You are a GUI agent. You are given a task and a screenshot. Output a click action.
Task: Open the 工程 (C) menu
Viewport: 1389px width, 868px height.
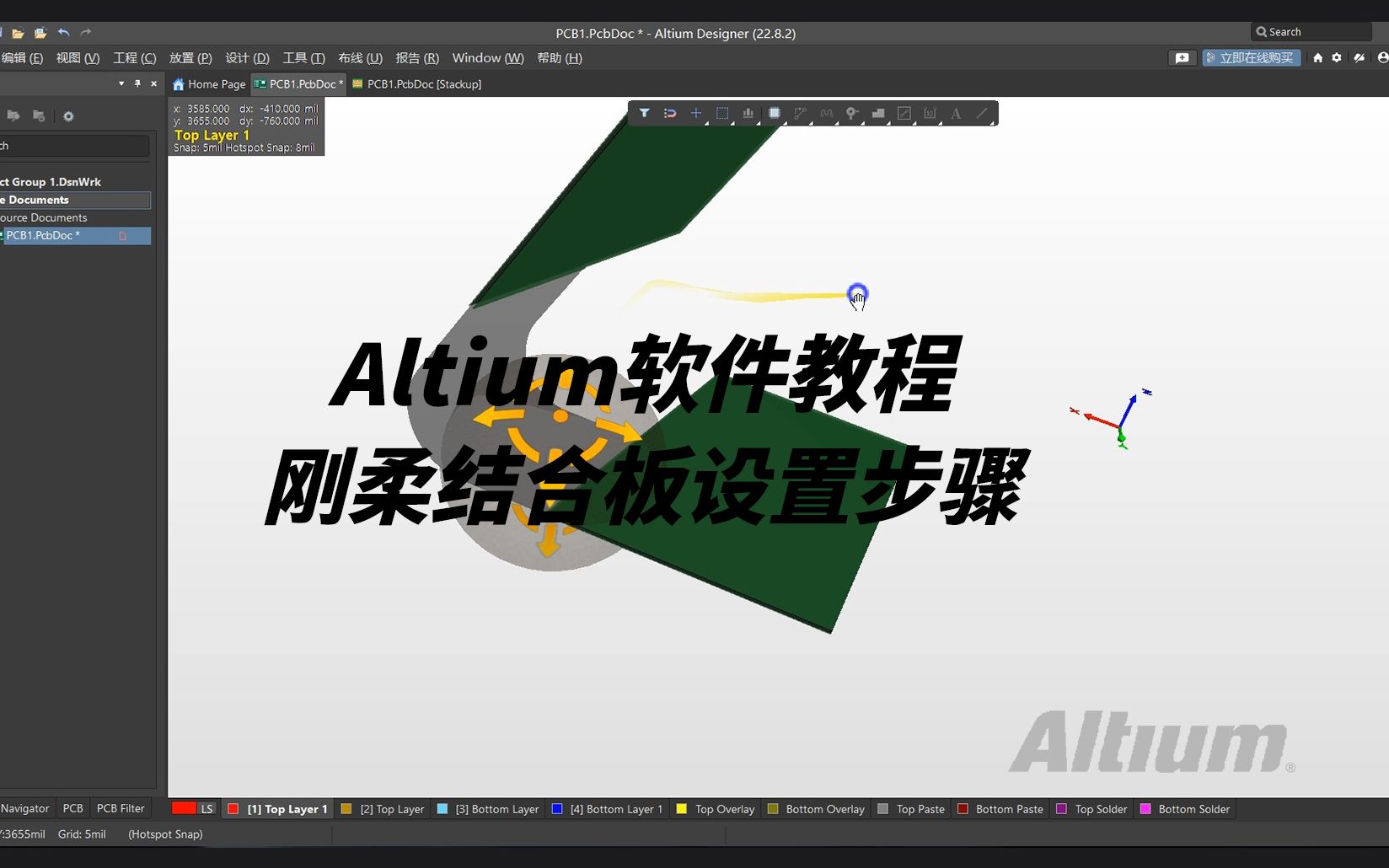135,58
